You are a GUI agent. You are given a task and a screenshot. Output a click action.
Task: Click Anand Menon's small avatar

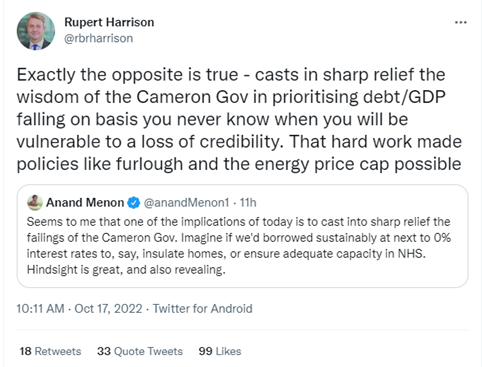35,202
